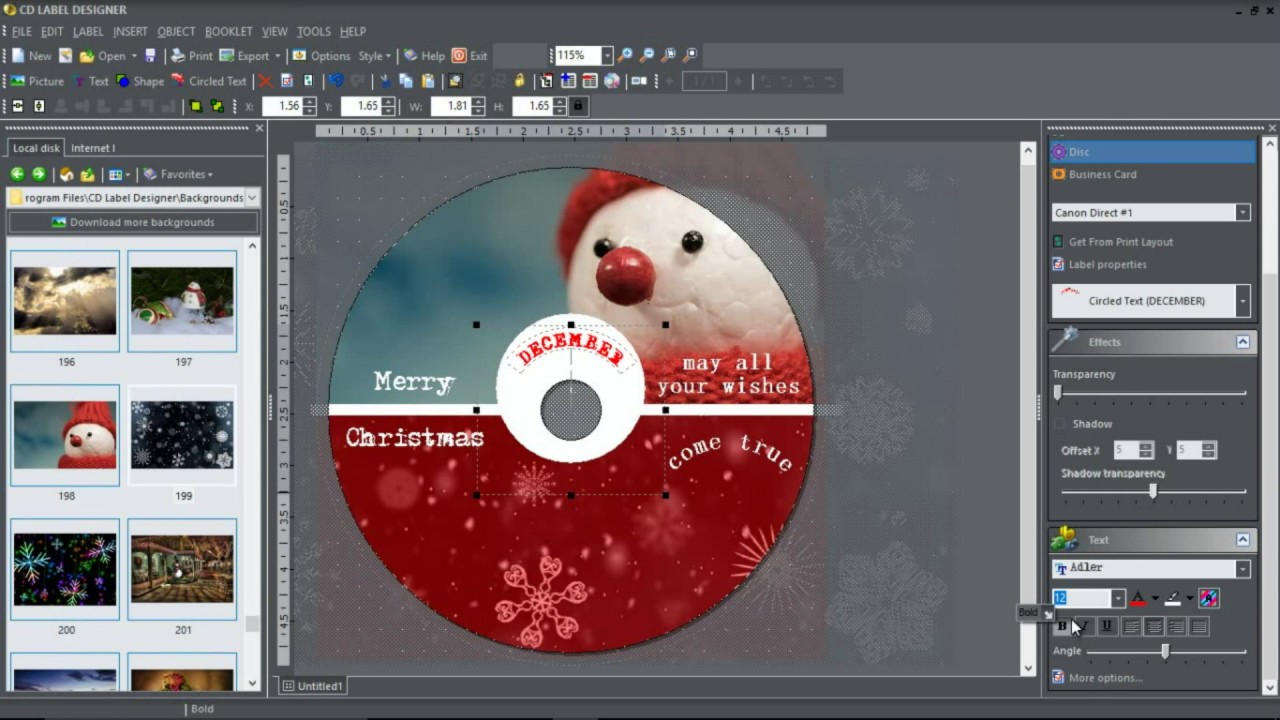Open the Backgrounds folder path dropdown
The image size is (1280, 720).
[x=252, y=198]
